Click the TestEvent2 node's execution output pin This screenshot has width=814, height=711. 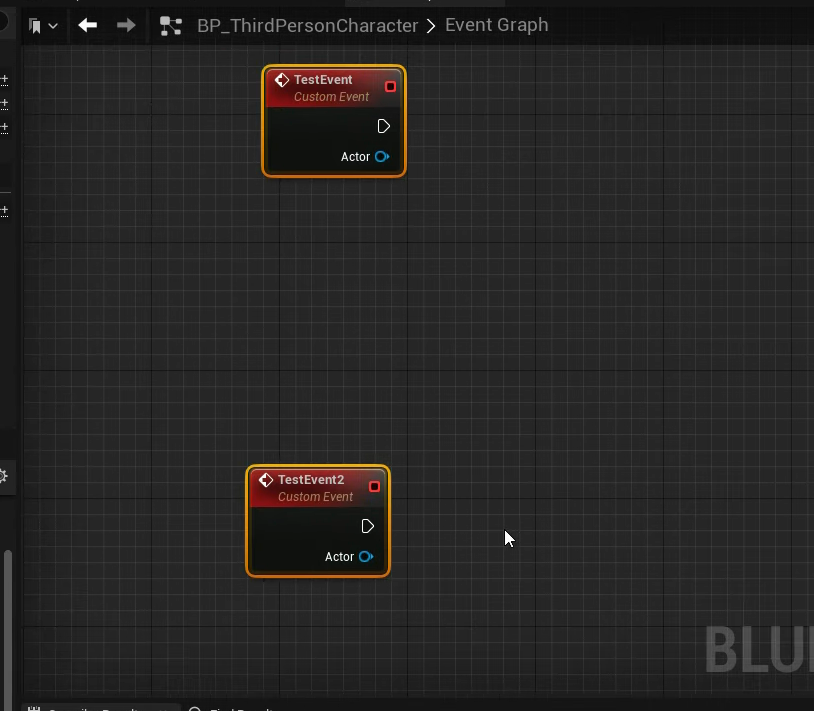pos(368,526)
